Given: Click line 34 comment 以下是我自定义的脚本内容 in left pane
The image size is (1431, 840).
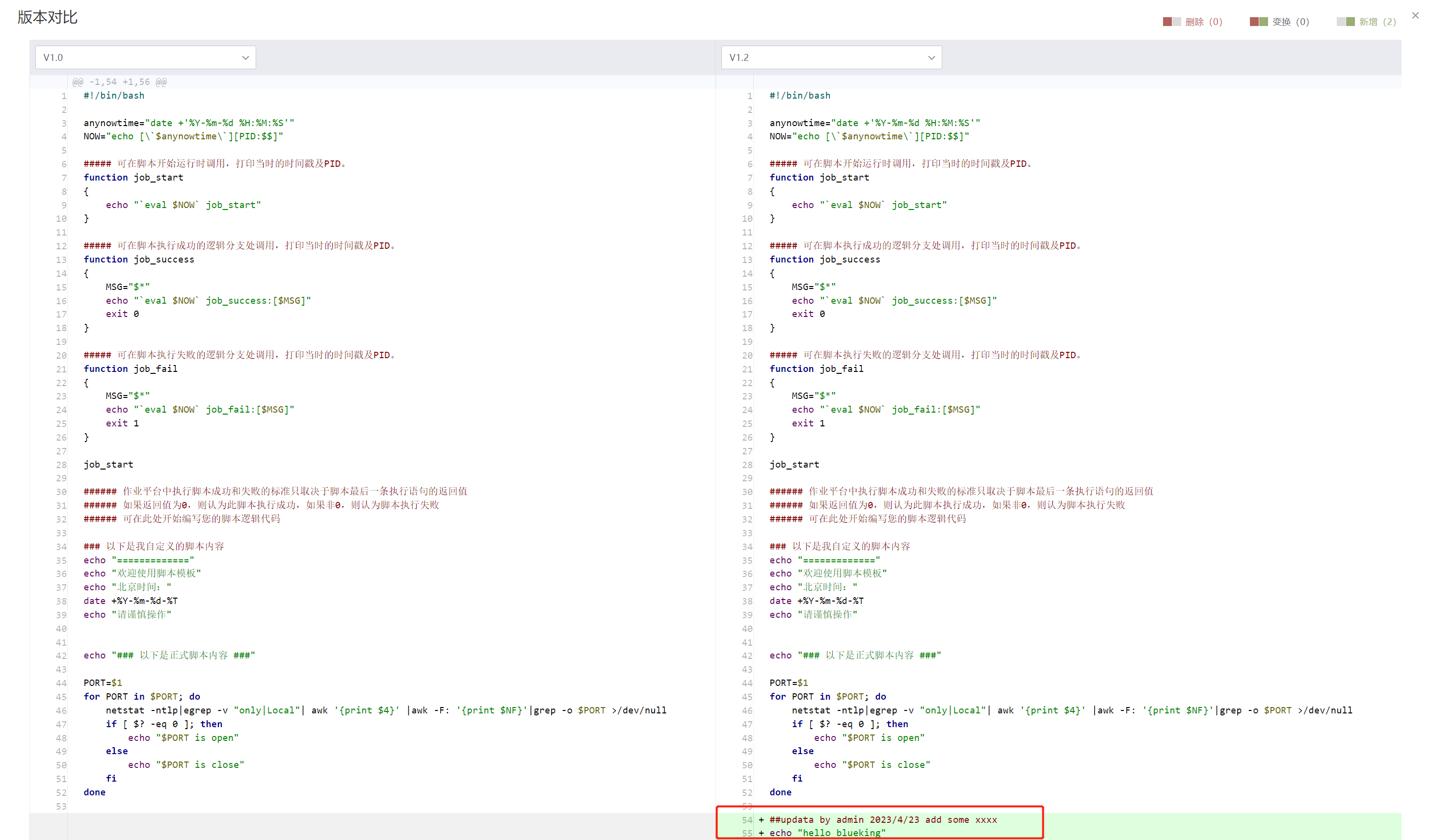Looking at the screenshot, I should click(x=153, y=546).
